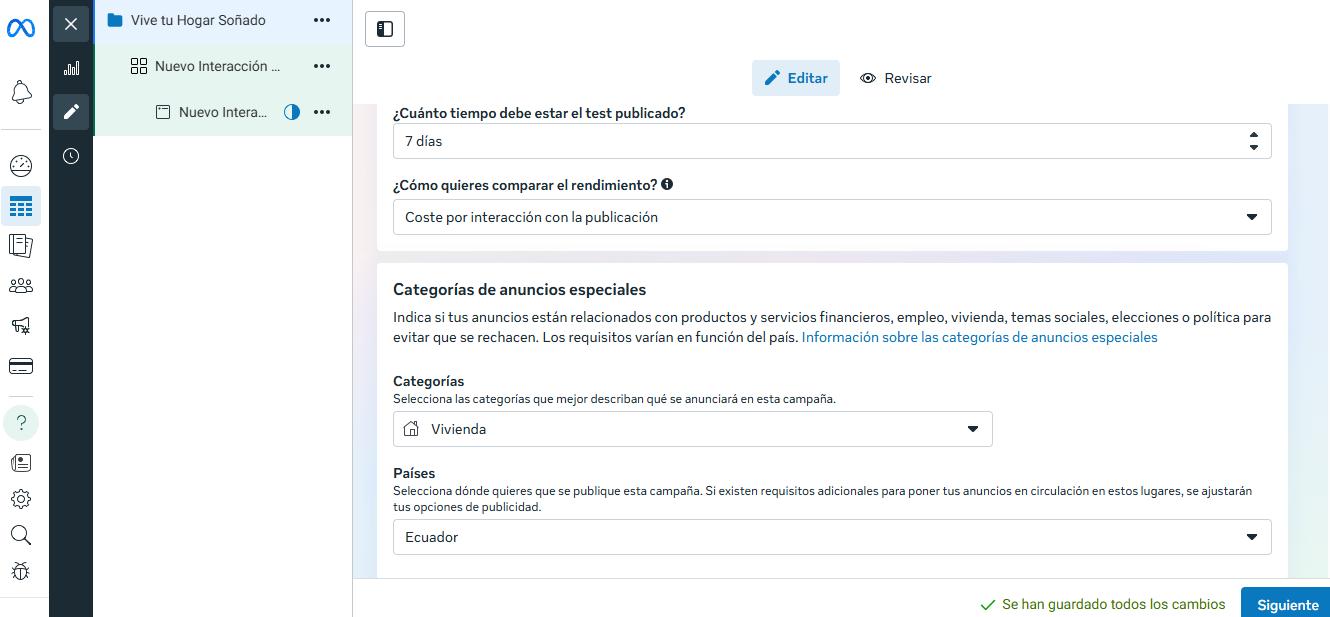
Task: Click the Meta logo icon
Action: click(21, 29)
